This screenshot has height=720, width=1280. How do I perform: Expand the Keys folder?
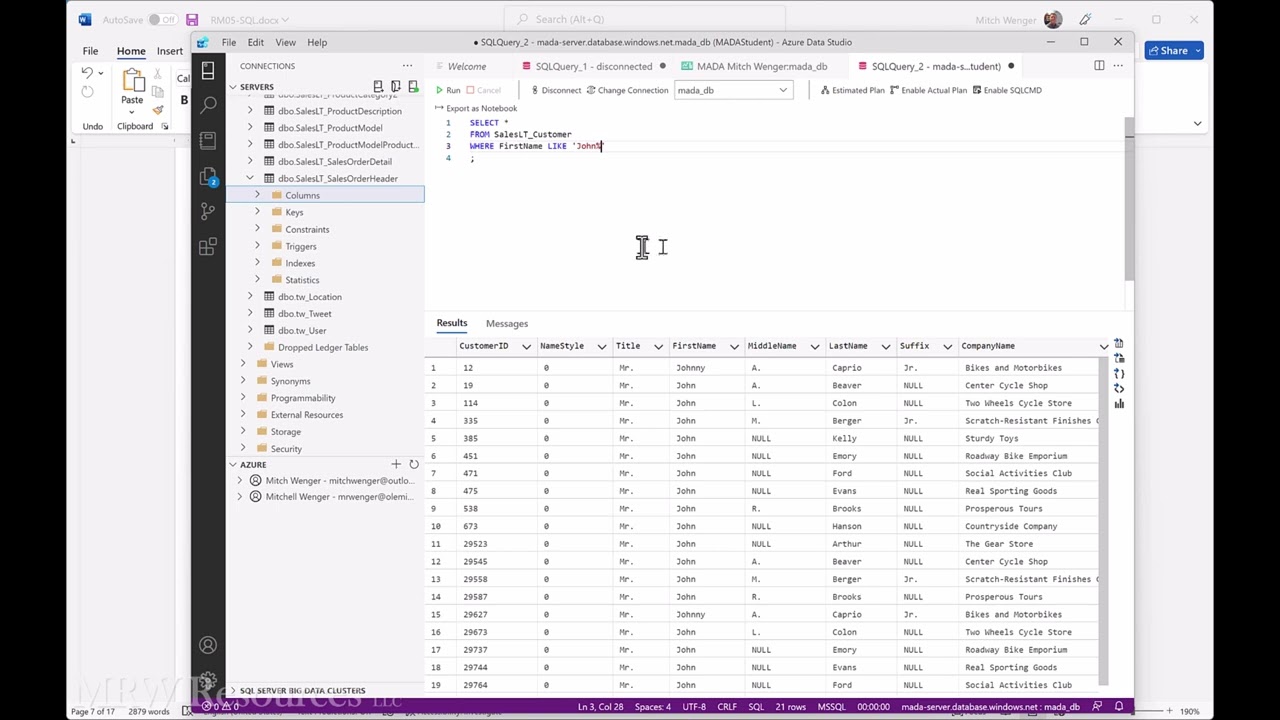(258, 212)
